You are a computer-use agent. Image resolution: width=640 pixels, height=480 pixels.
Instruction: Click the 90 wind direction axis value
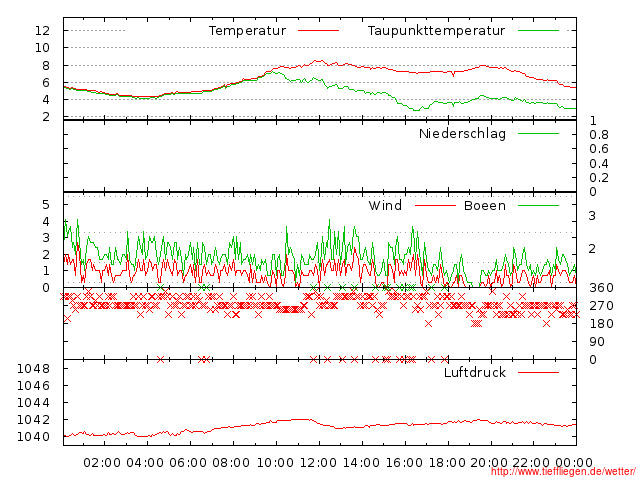(597, 342)
